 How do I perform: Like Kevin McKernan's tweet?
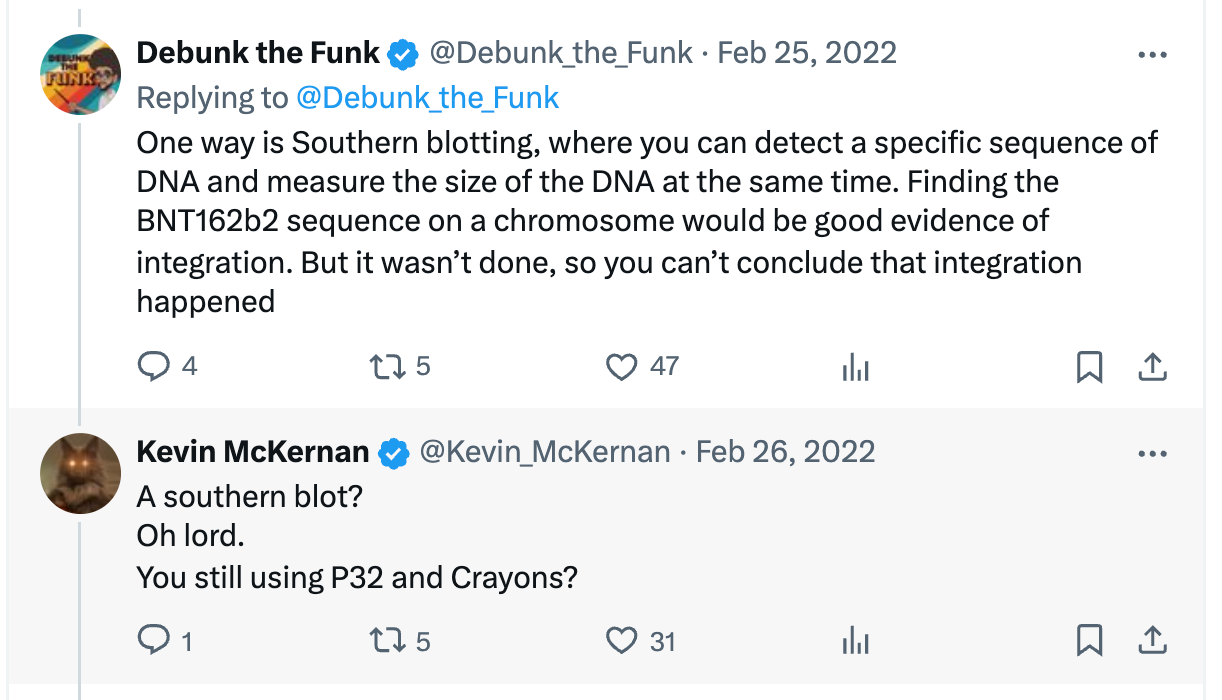coord(622,639)
